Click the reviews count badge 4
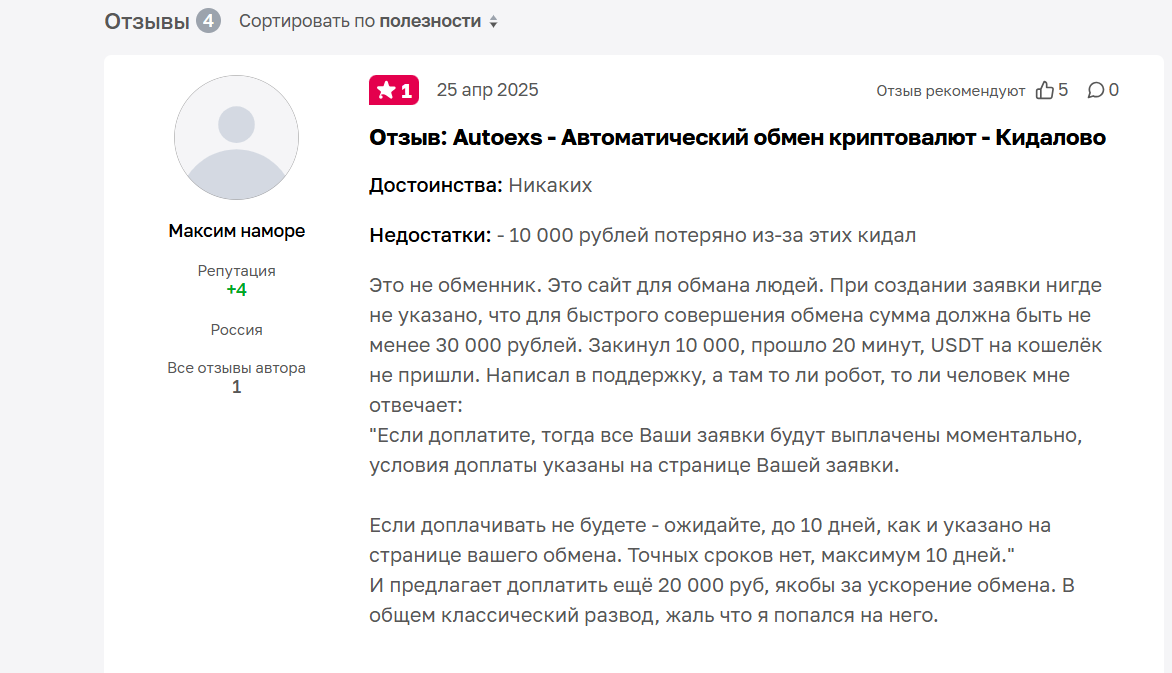1172x673 pixels. pyautogui.click(x=209, y=21)
